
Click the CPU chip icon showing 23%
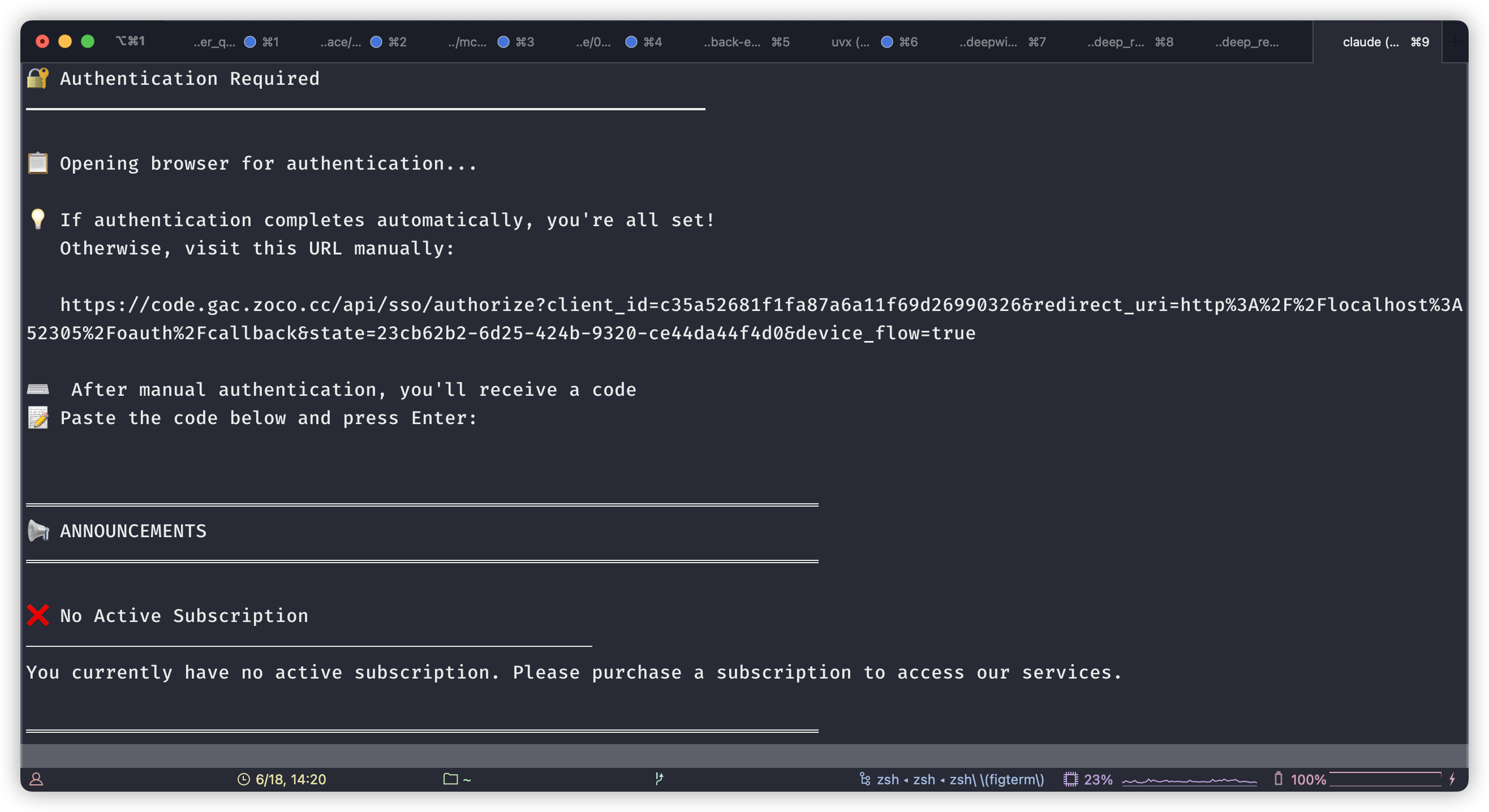pos(1070,779)
